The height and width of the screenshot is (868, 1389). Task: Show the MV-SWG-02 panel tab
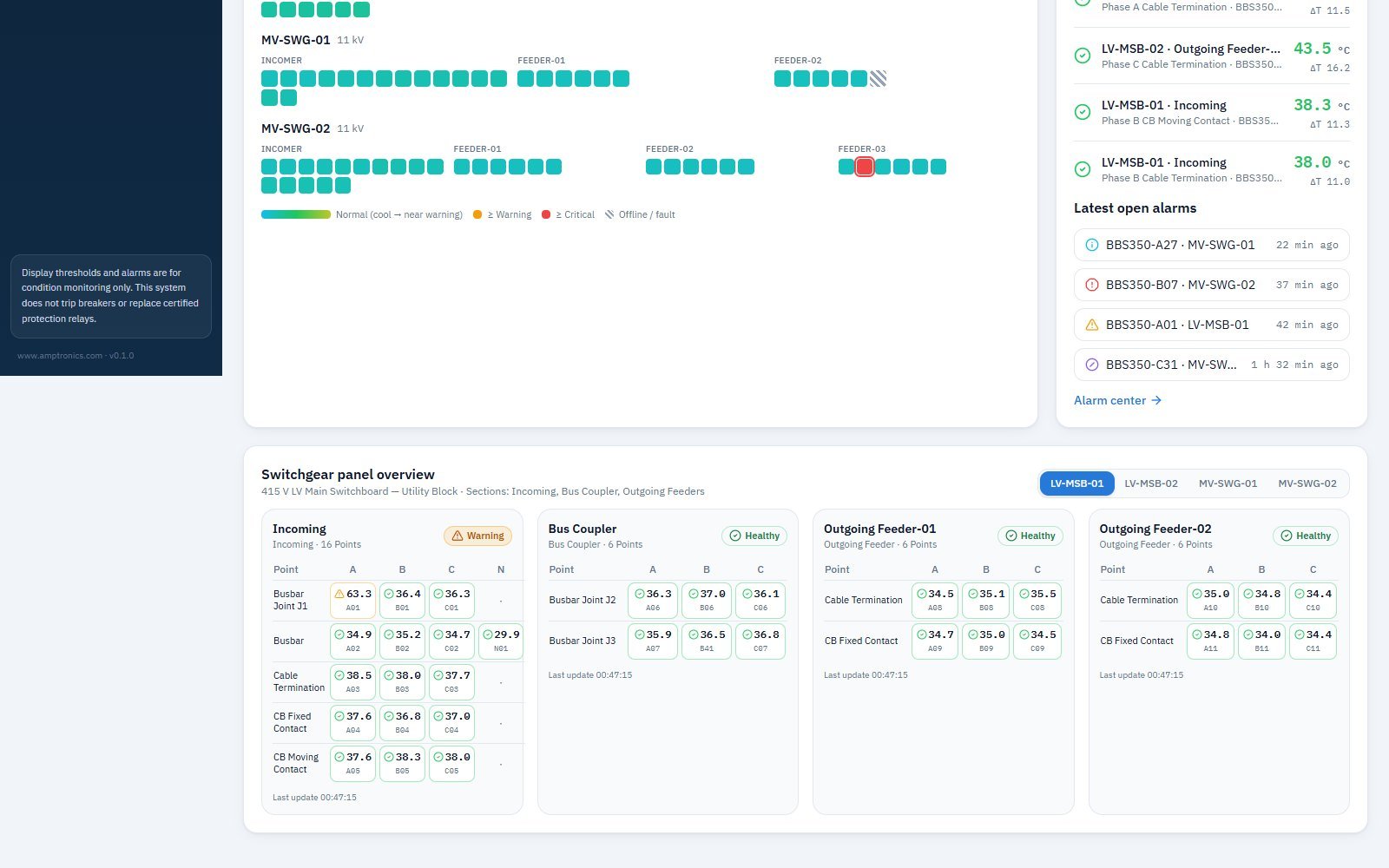(1307, 483)
